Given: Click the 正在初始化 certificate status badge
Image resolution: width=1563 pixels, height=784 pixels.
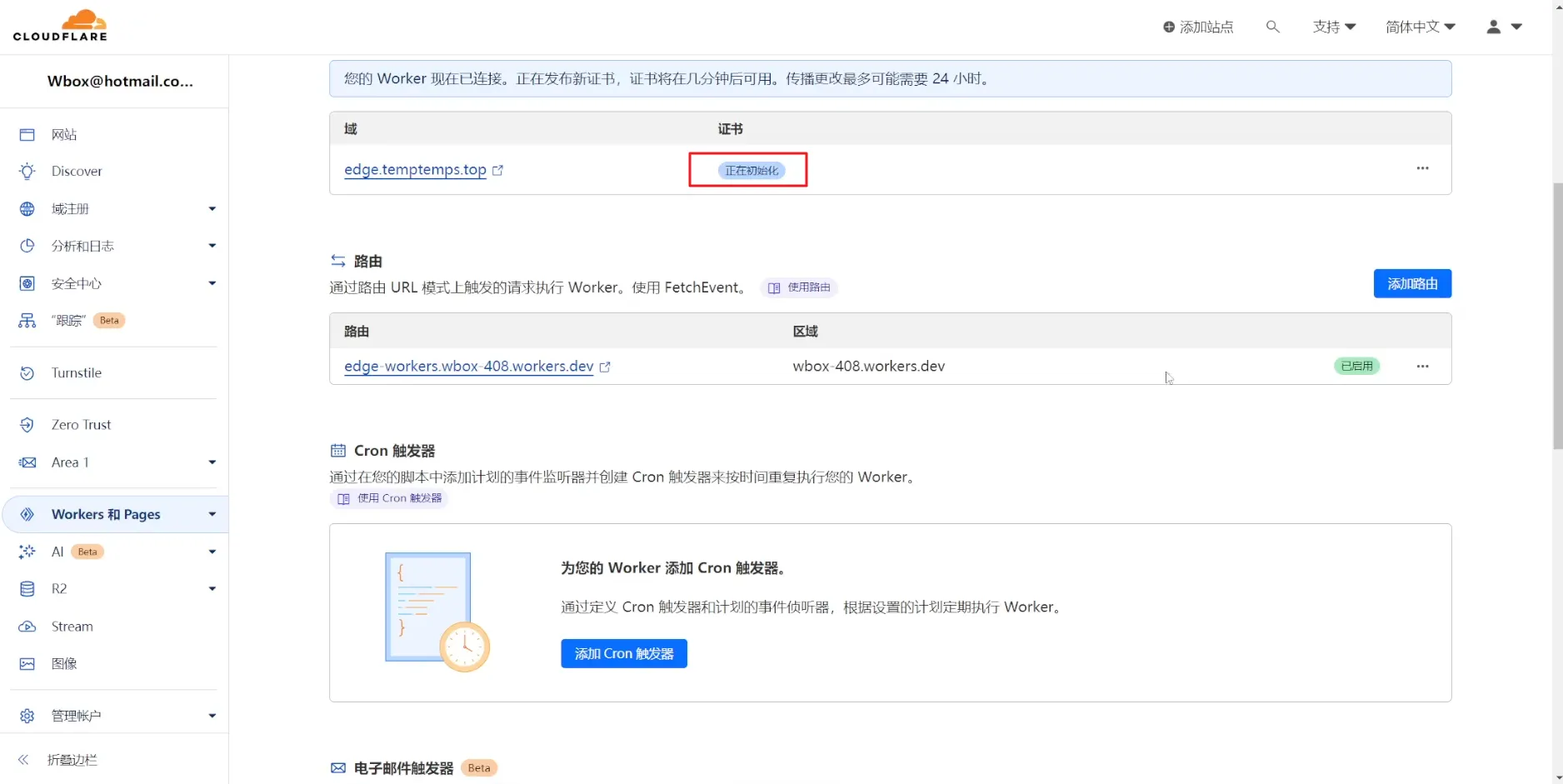Looking at the screenshot, I should point(752,171).
